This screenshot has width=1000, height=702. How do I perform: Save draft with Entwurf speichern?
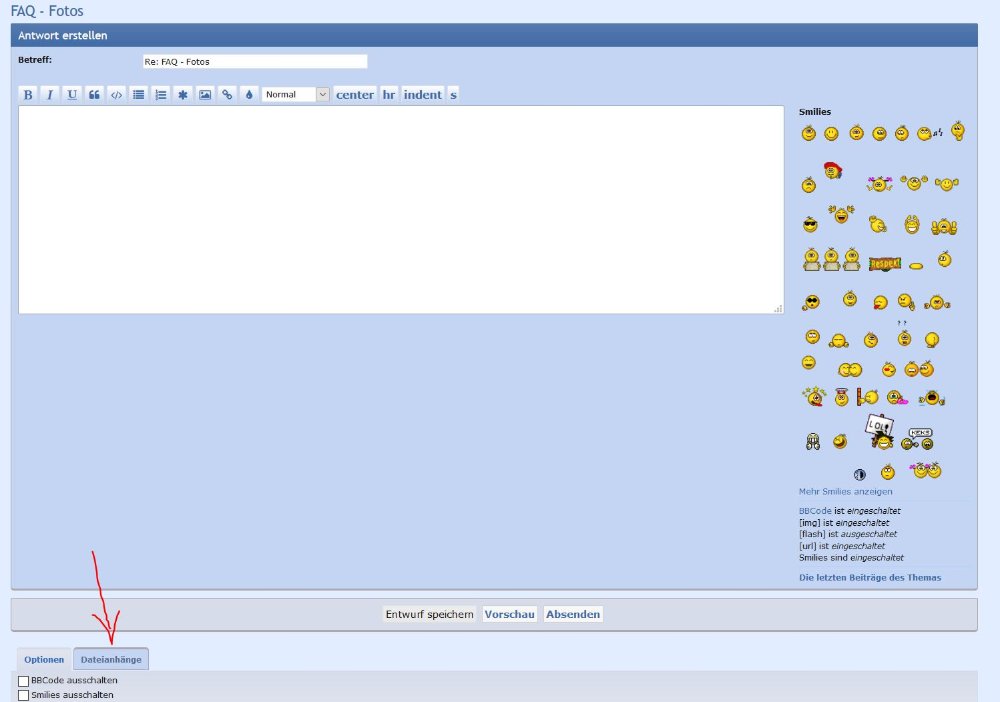[429, 614]
